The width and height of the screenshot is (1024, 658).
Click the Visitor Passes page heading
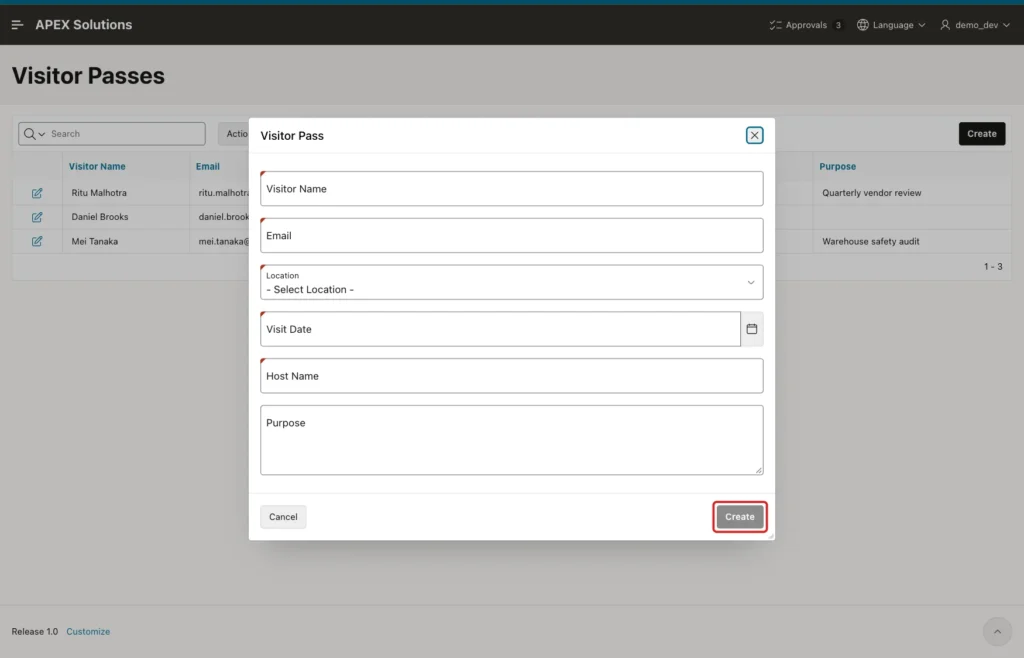[x=88, y=76]
